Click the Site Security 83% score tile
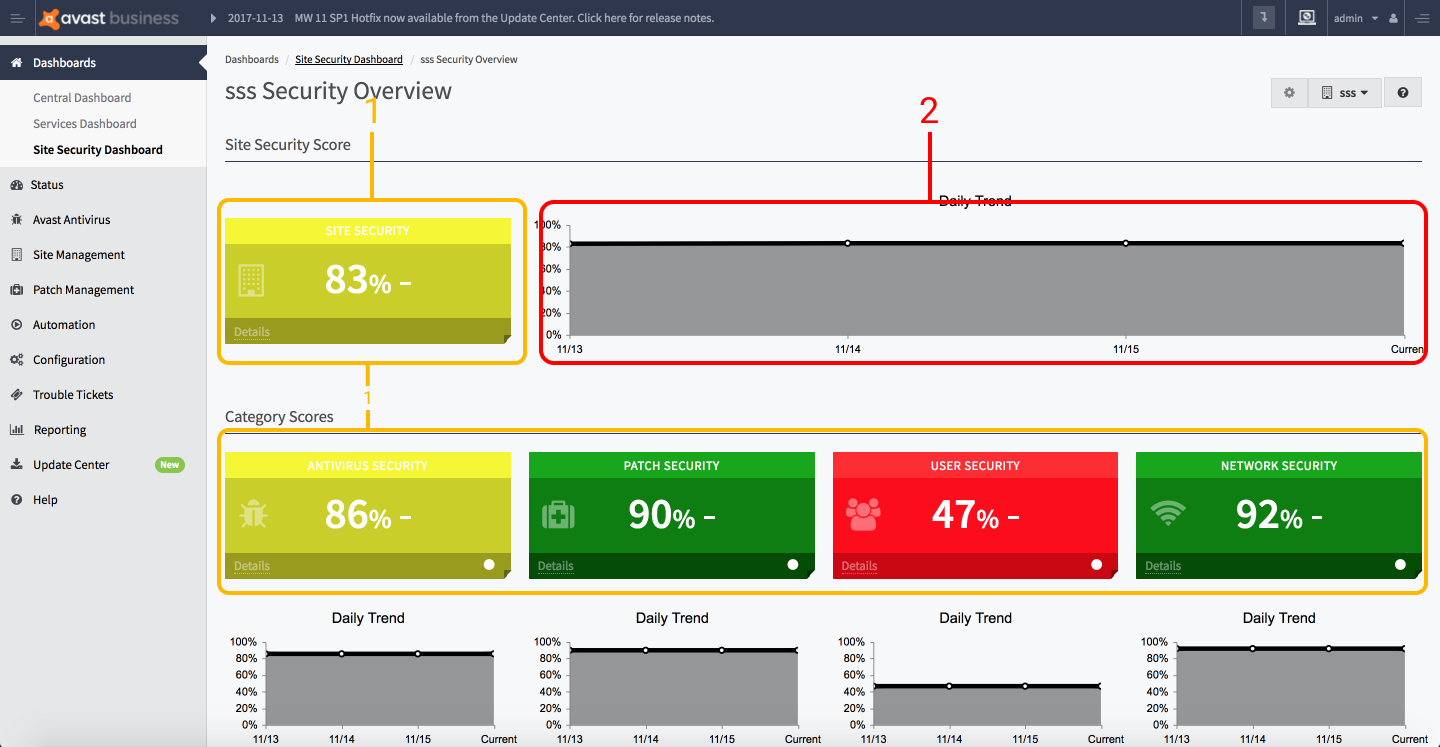Screen dimensions: 1440x747 368,281
